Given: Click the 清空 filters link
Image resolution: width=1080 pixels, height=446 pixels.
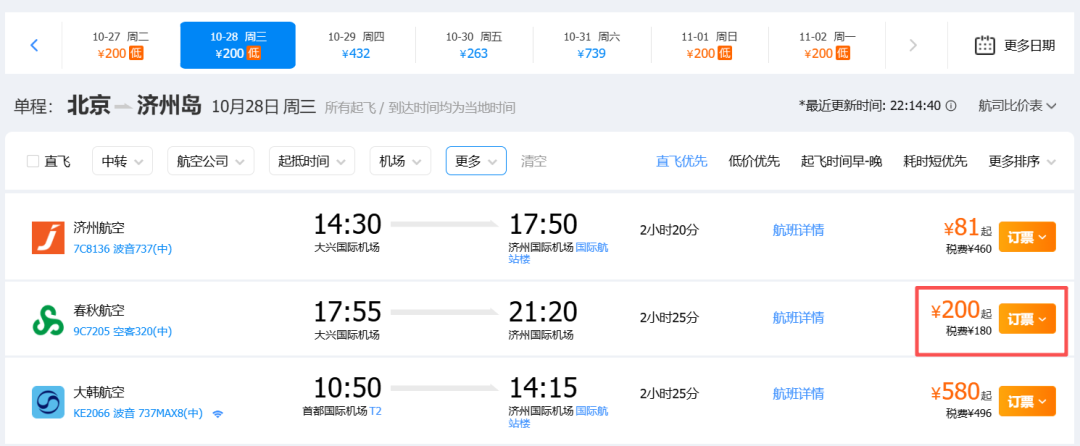Looking at the screenshot, I should tap(534, 162).
